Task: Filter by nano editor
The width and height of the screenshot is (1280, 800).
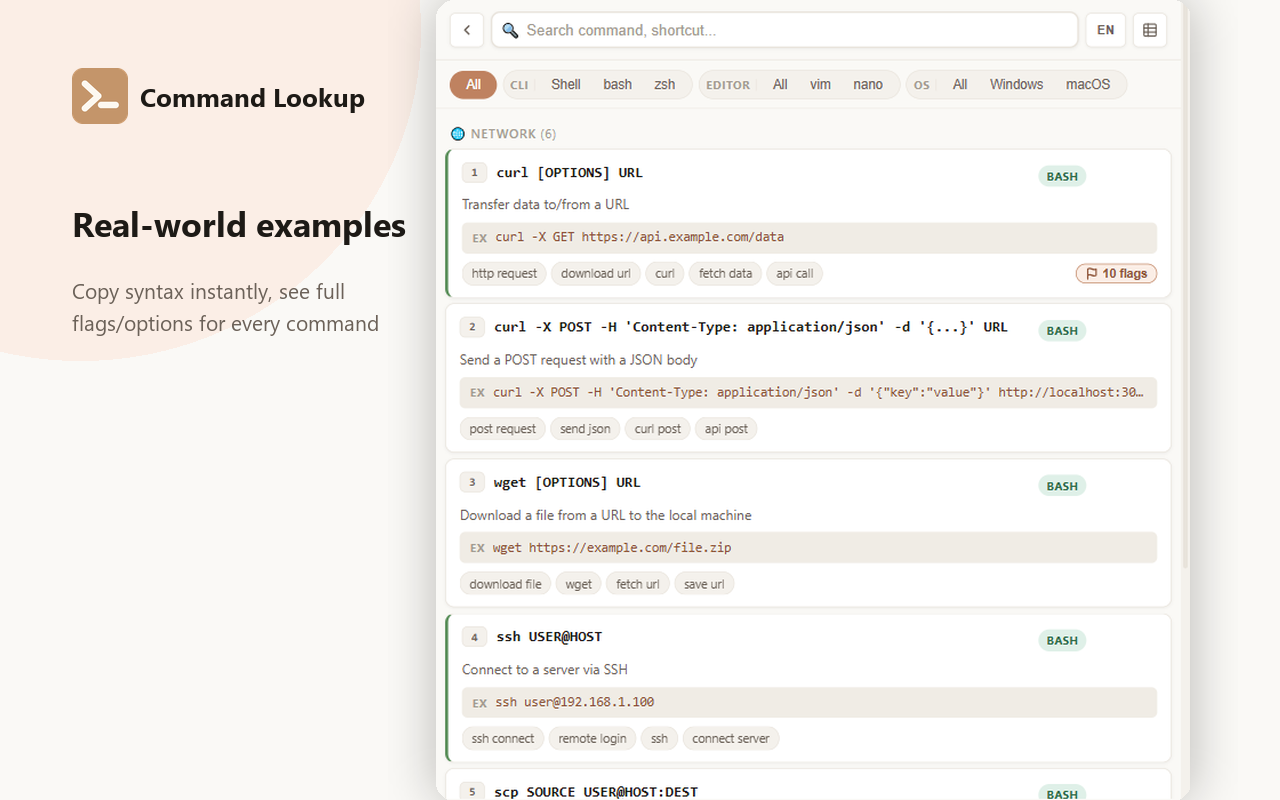Action: (x=868, y=85)
